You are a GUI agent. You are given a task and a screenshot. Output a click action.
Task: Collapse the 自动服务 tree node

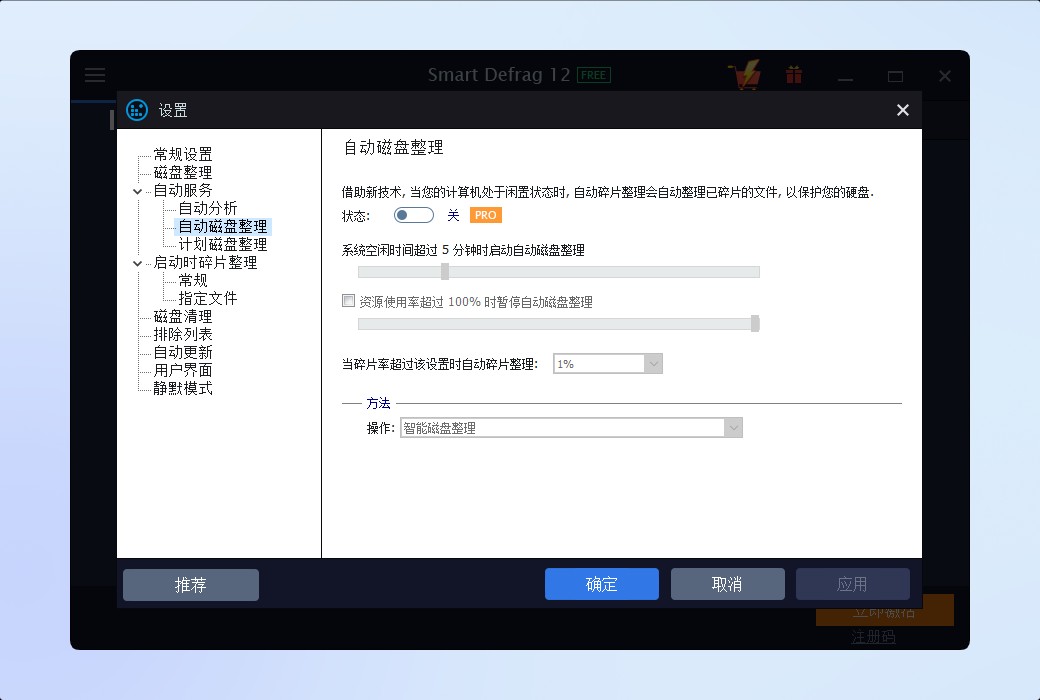pyautogui.click(x=137, y=191)
